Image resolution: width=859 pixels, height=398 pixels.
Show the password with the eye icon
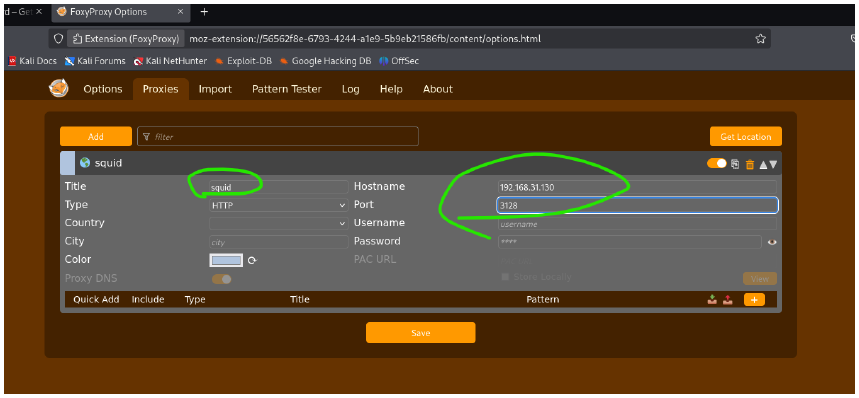pos(772,242)
